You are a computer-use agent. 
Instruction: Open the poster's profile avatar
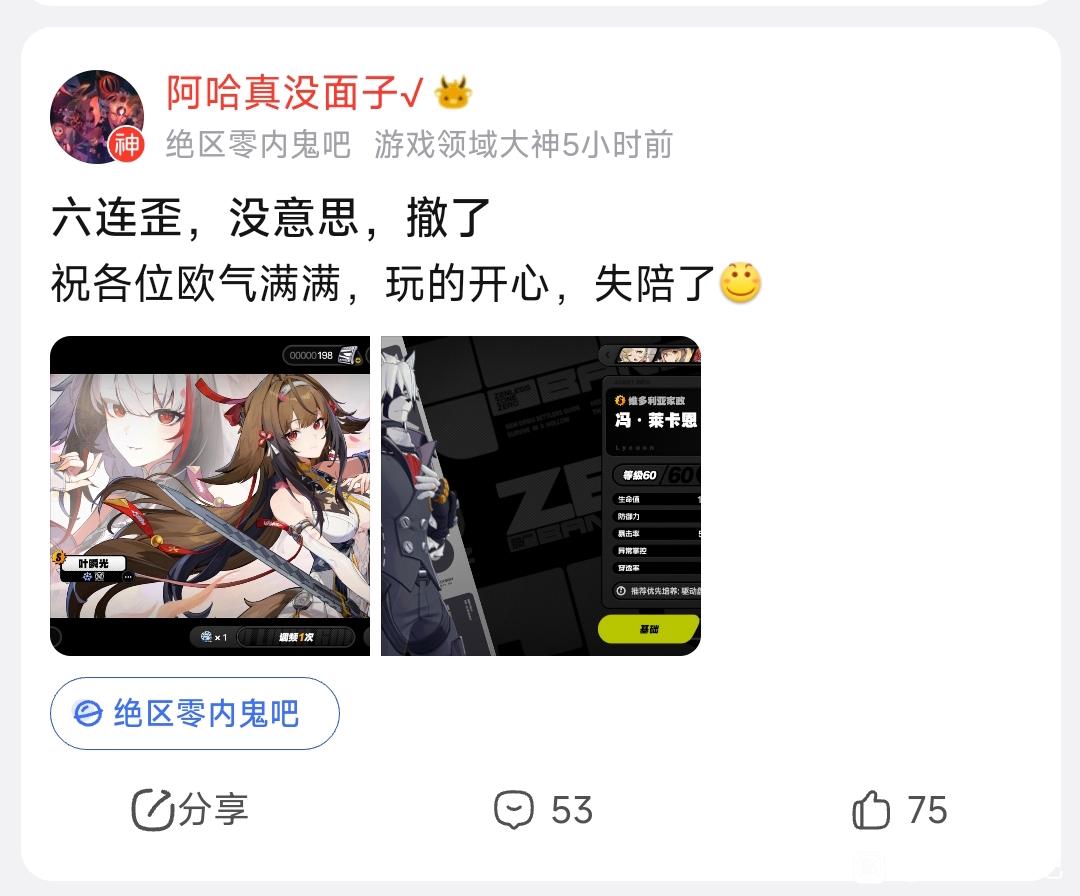[97, 116]
